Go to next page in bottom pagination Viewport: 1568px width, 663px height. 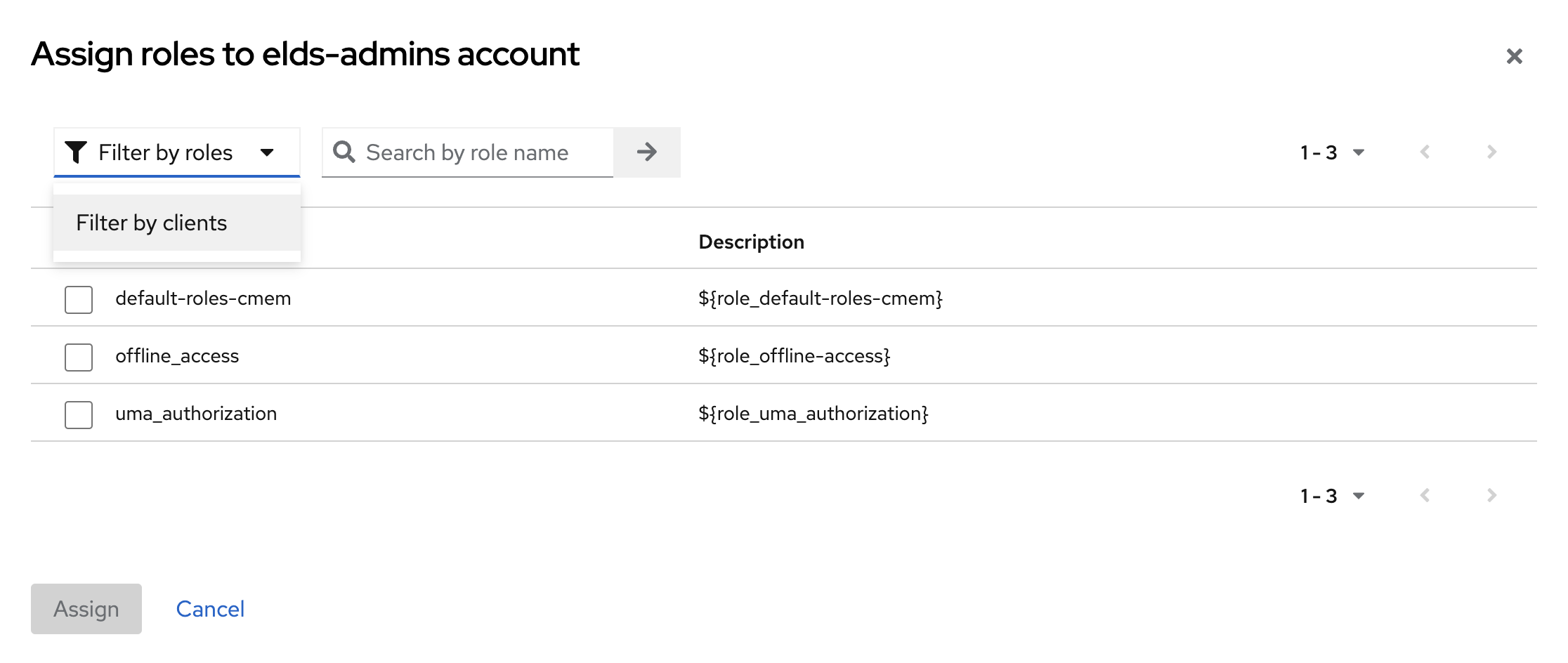[x=1491, y=496]
